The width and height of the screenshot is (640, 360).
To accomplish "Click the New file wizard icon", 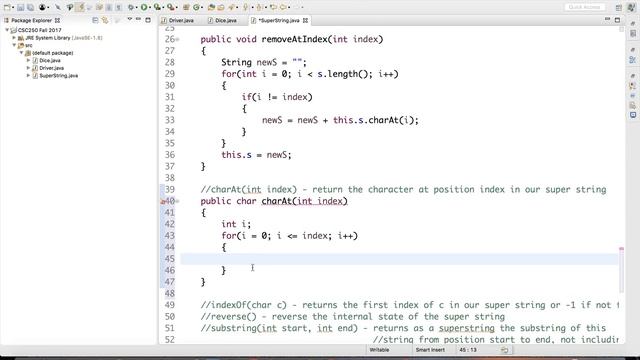I will (x=7, y=7).
